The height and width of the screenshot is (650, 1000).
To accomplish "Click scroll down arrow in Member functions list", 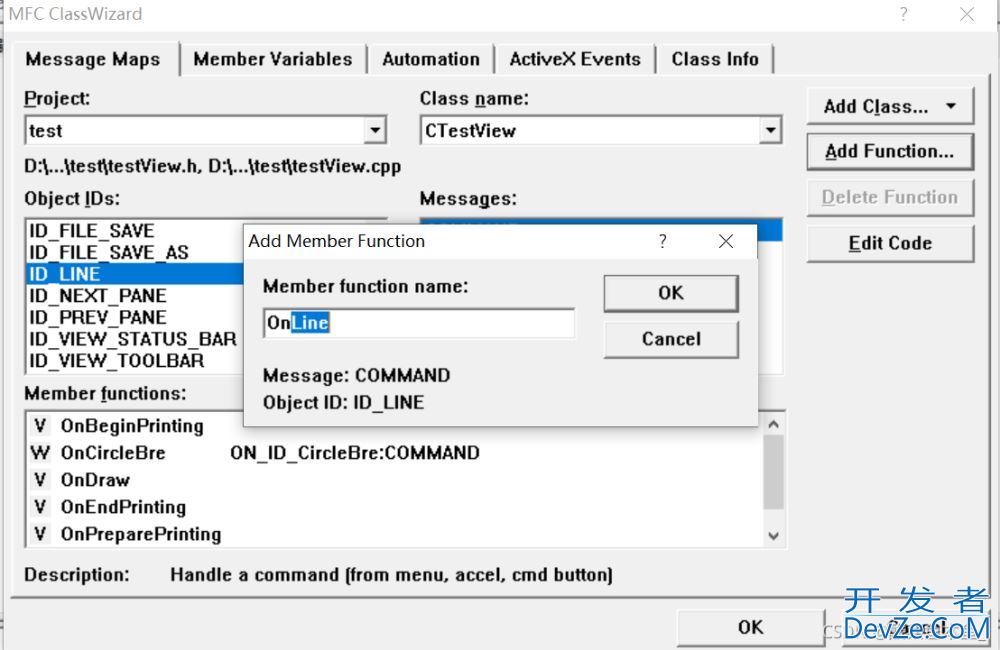I will tap(774, 536).
